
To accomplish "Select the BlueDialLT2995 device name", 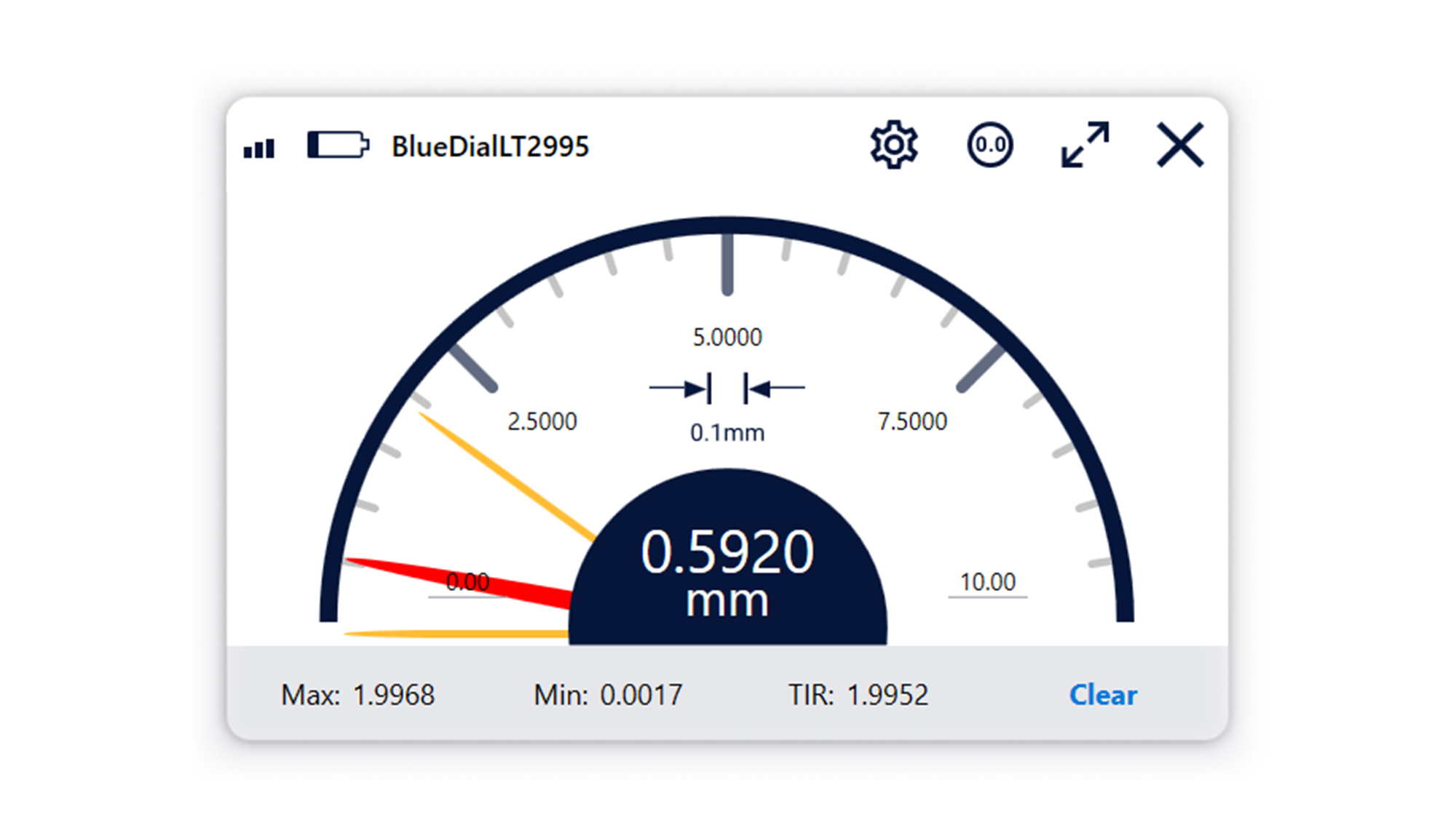I will click(491, 144).
